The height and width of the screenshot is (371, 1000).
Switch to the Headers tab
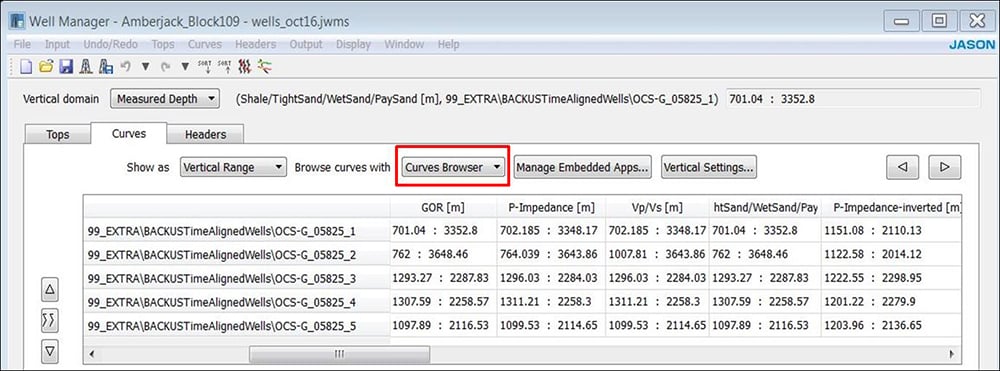pos(205,135)
